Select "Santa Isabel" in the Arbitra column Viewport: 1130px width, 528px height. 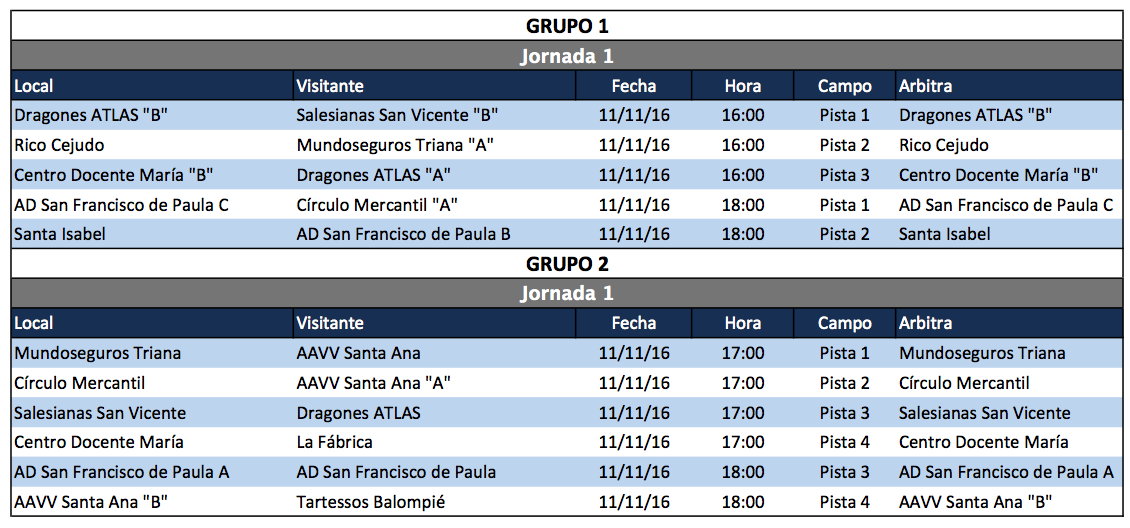(944, 235)
